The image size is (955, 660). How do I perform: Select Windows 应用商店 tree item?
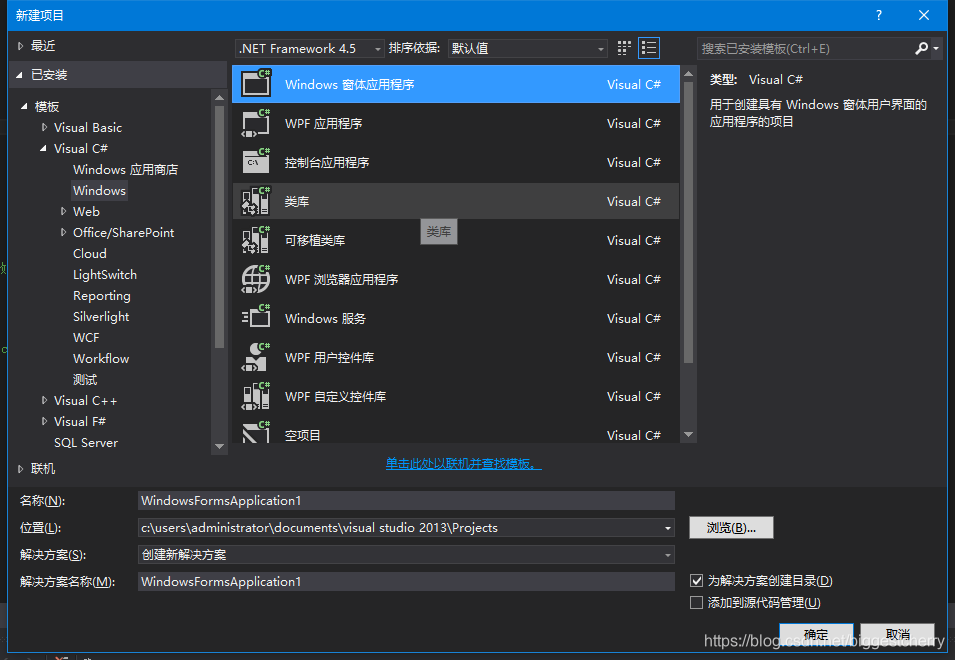pyautogui.click(x=125, y=169)
